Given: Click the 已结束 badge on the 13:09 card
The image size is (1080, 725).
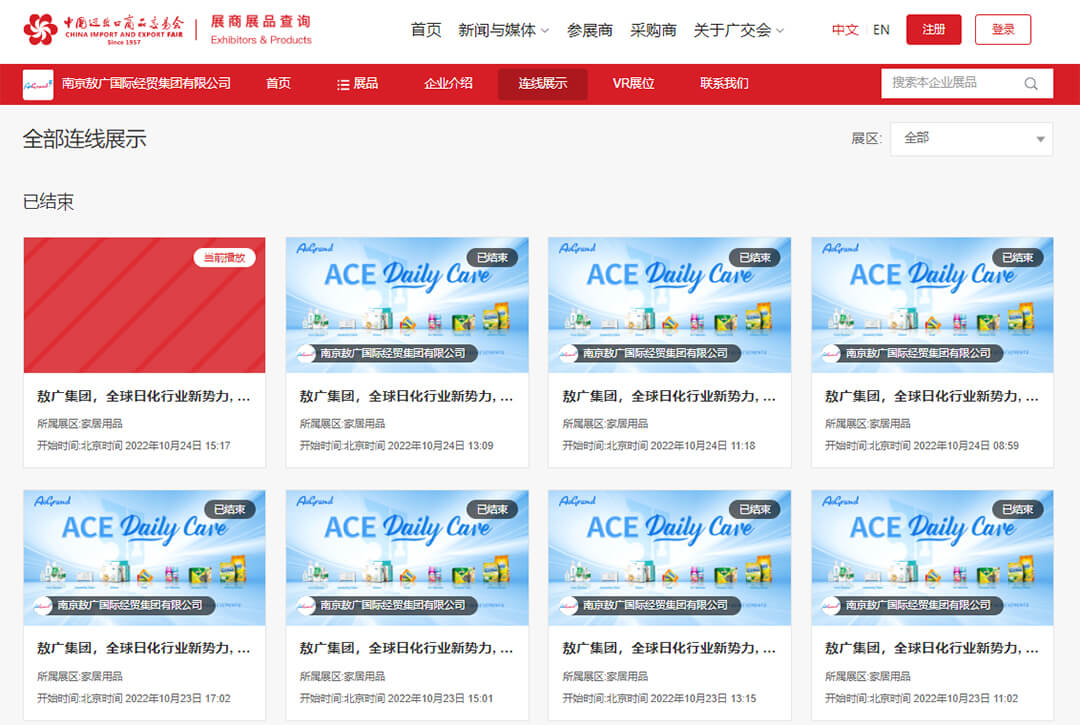Looking at the screenshot, I should (492, 258).
